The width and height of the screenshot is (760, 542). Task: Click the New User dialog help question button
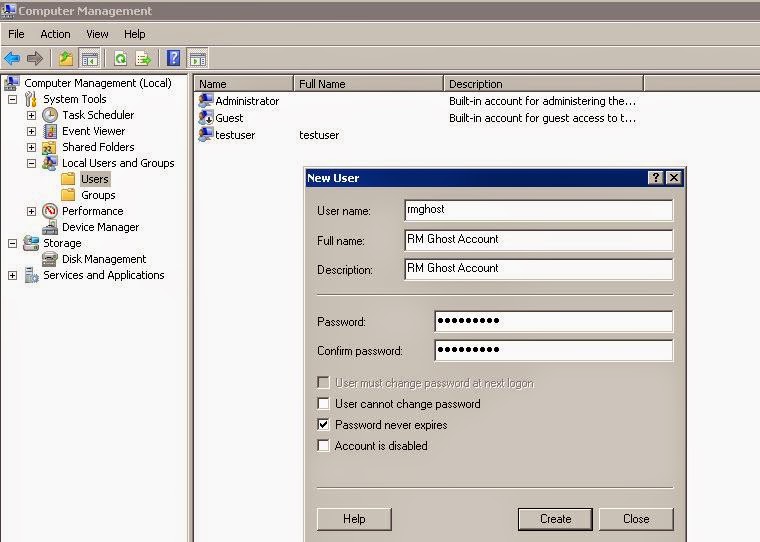click(x=655, y=178)
